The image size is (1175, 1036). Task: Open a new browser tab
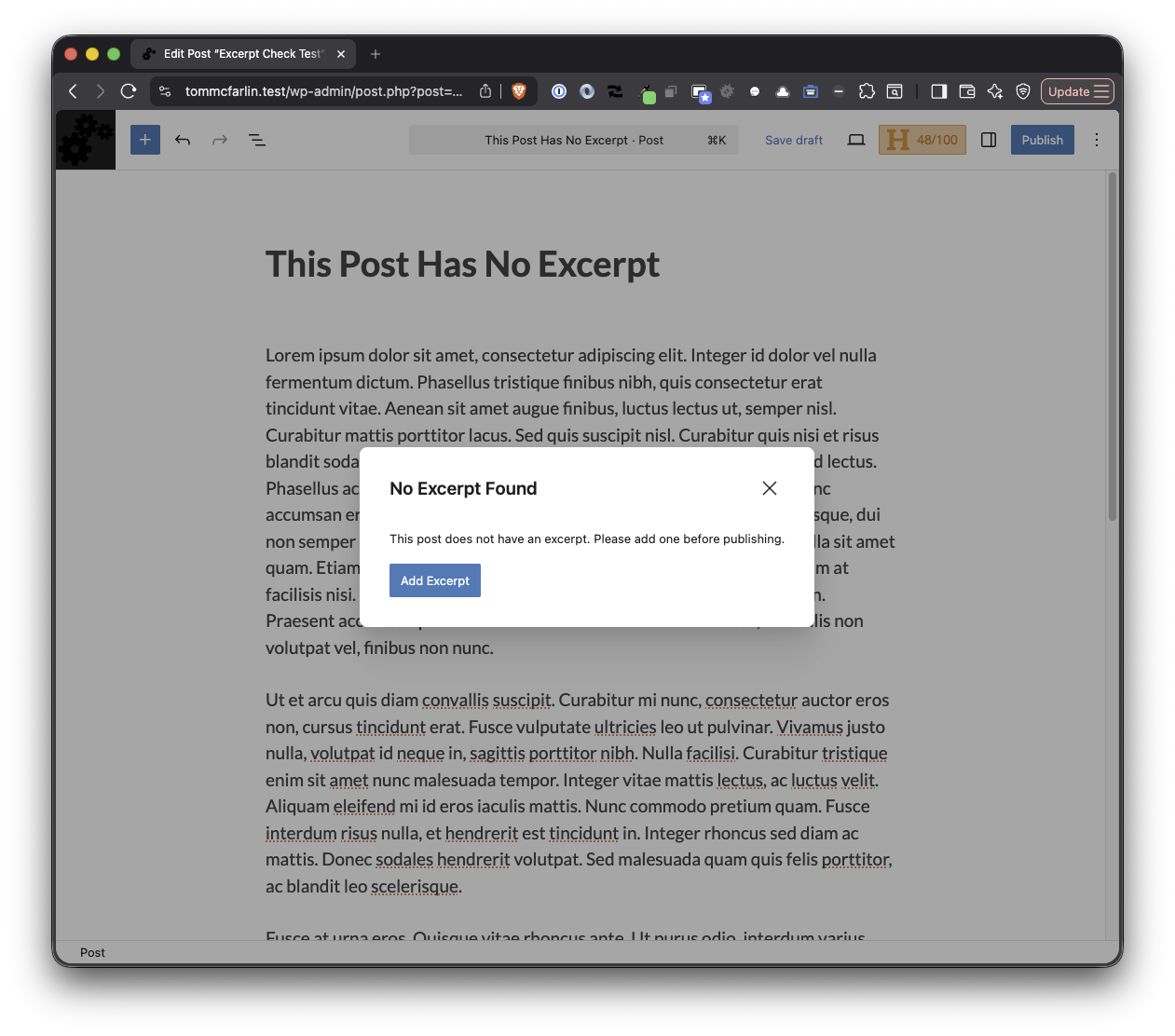click(376, 54)
